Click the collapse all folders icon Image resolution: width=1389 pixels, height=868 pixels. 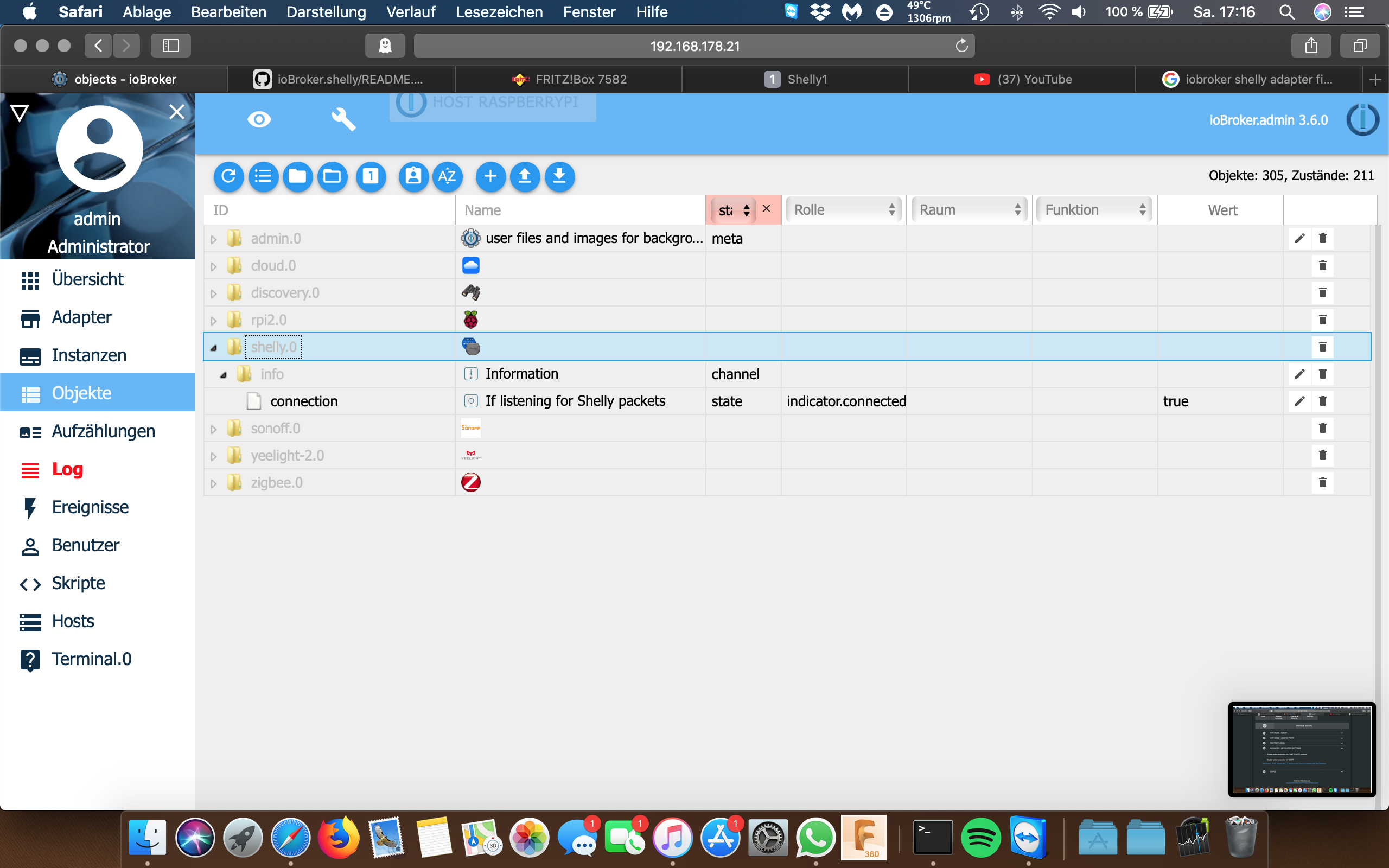[x=297, y=176]
